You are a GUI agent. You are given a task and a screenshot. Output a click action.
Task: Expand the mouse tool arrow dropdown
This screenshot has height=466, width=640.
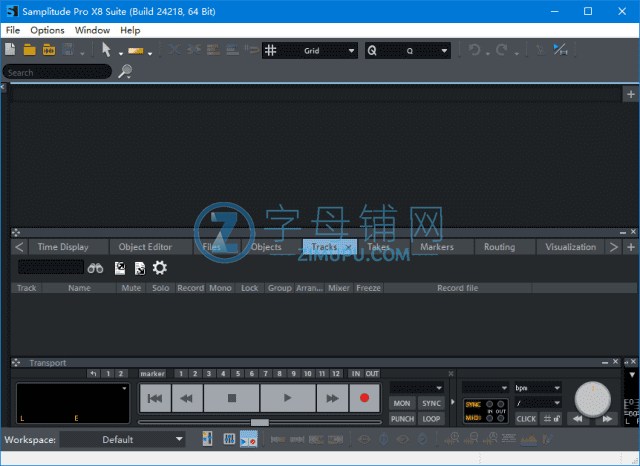click(x=120, y=53)
